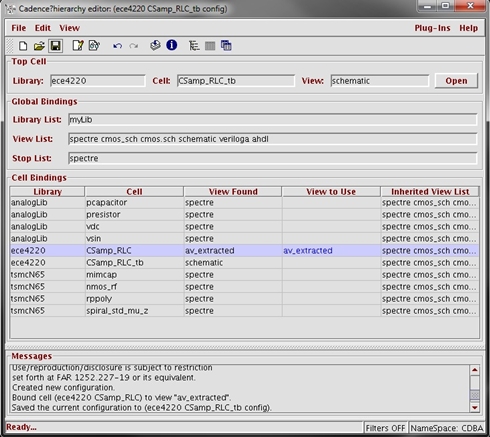Click the document with glasses icon
490x437 pixels.
tap(94, 46)
